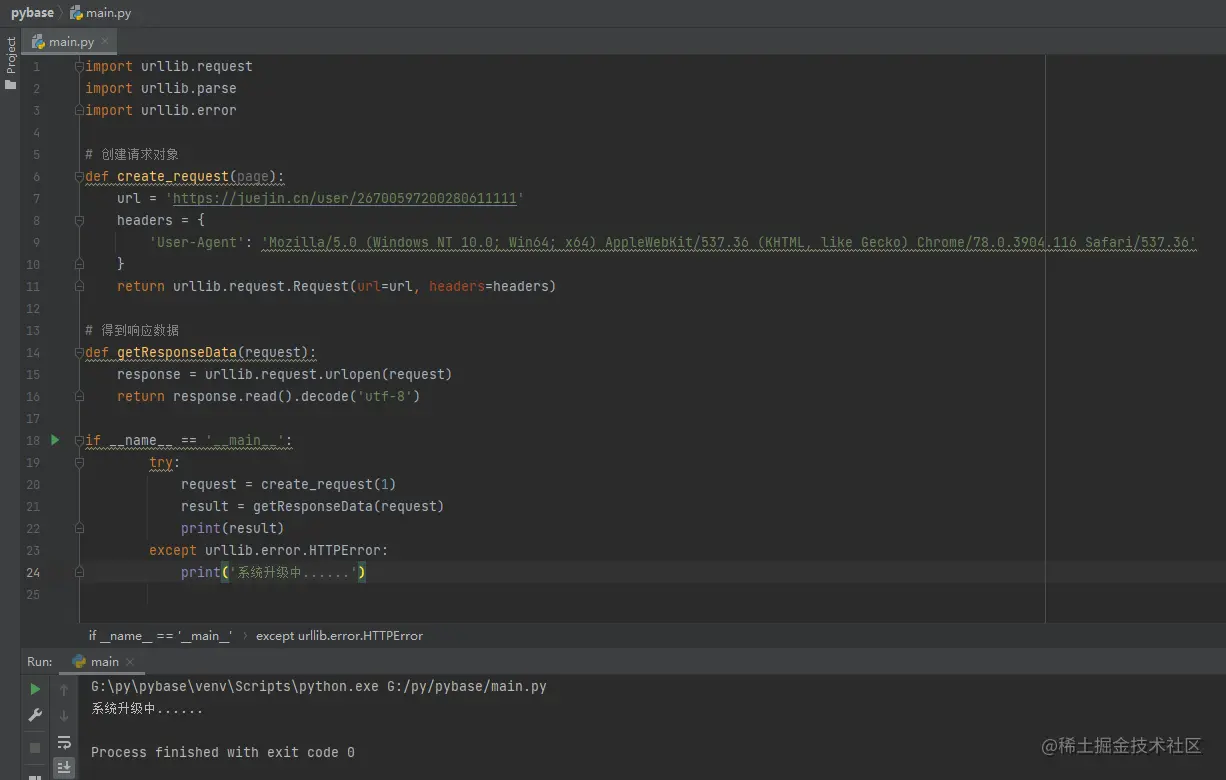Click the down stack trace arrow
1226x780 pixels.
tap(64, 715)
